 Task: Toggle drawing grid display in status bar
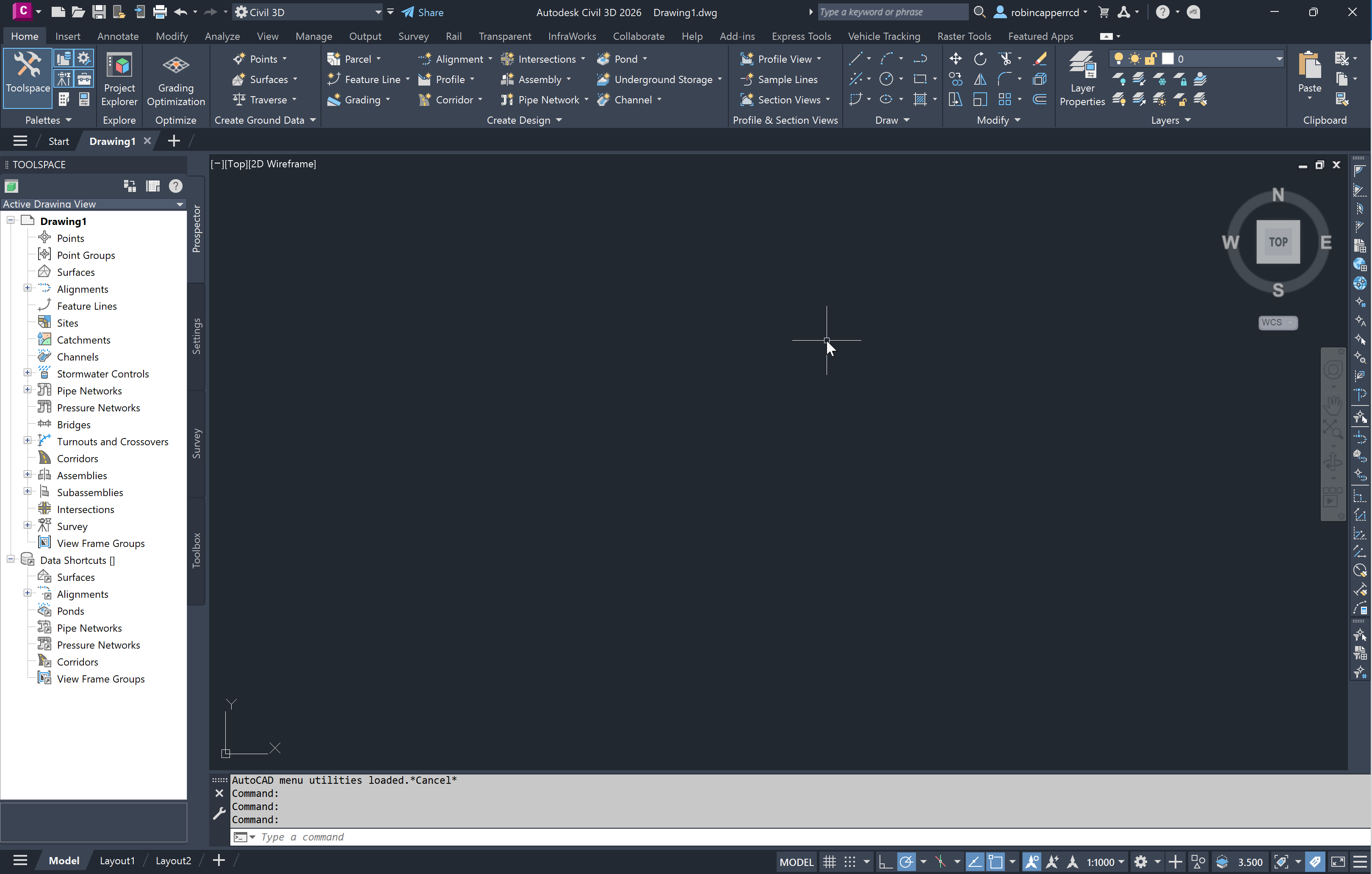[x=830, y=861]
